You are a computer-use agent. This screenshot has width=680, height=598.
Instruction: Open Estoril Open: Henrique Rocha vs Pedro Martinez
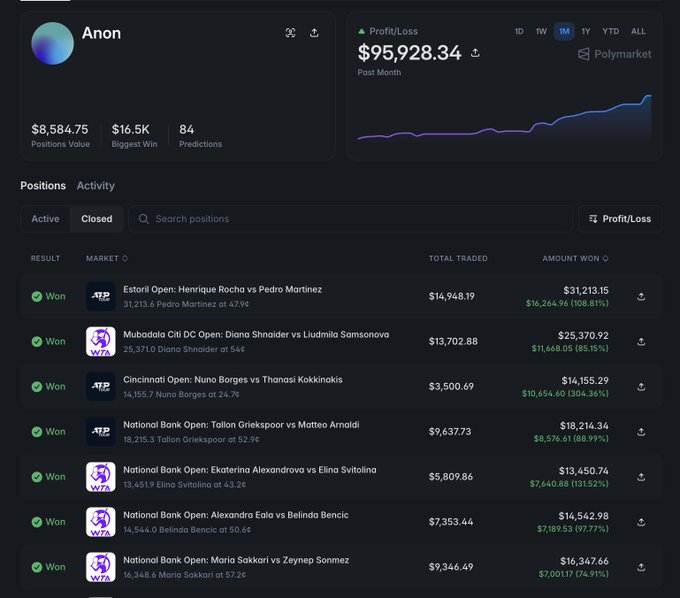click(x=222, y=289)
